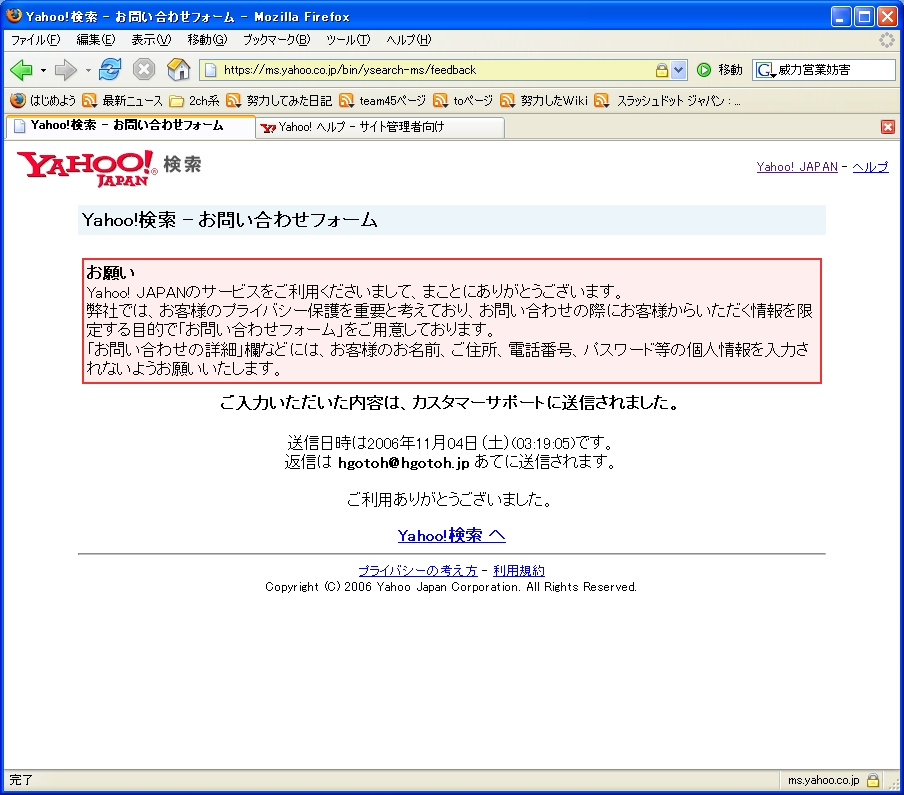Click the Yahoo!検索 へ link
Screen dimensions: 904x795
[x=451, y=536]
